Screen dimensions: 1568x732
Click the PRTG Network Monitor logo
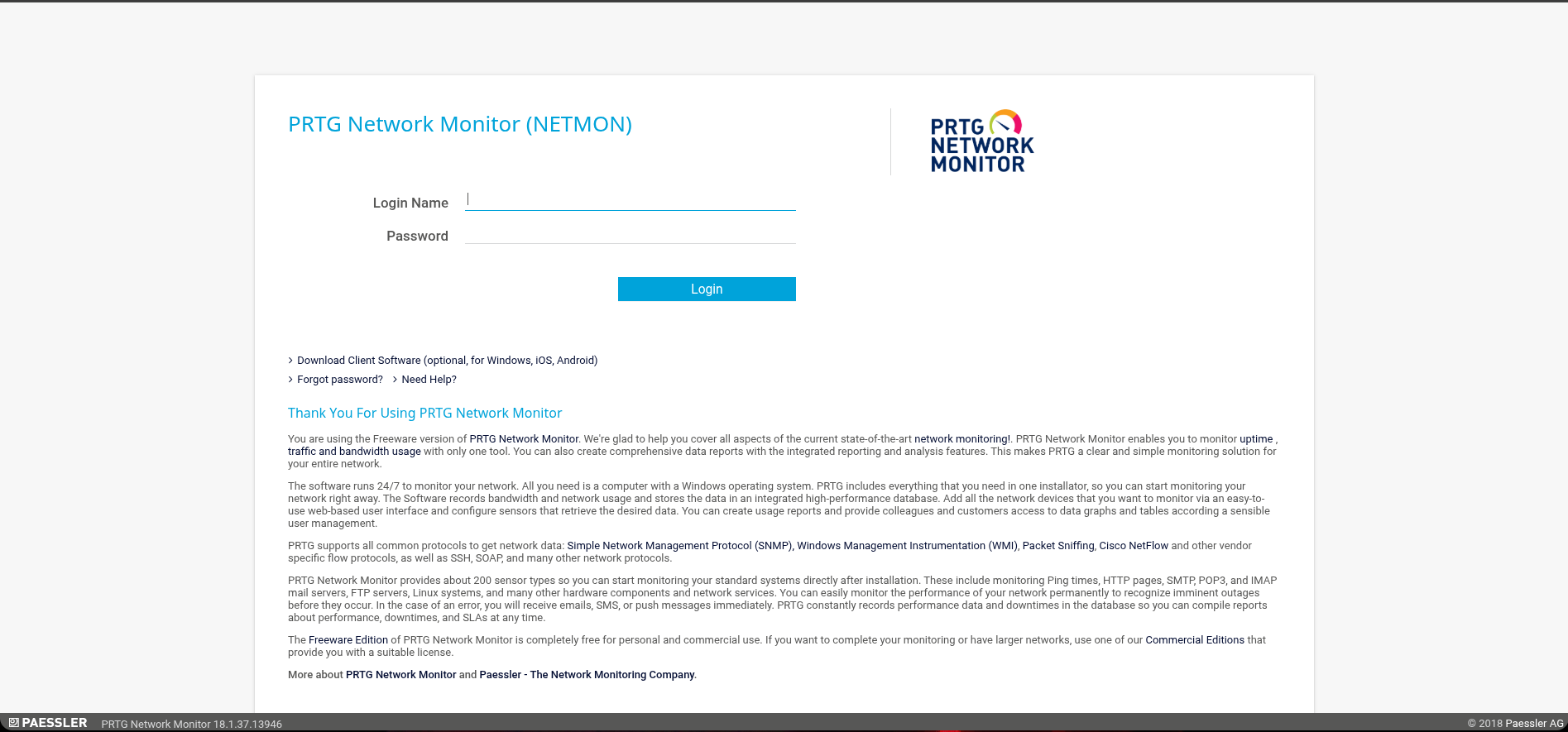[x=982, y=141]
